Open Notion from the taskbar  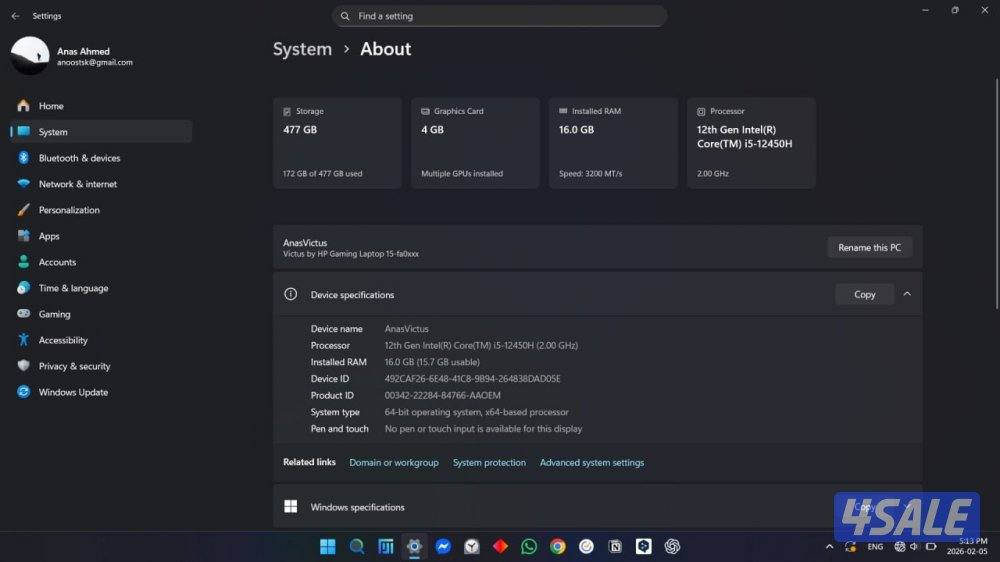point(615,546)
